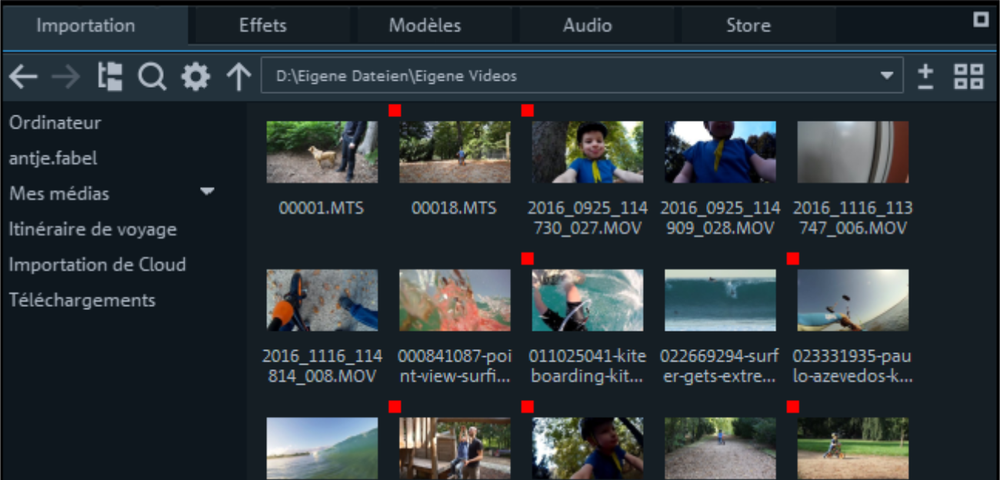
Task: Expand the Mes médias dropdown arrow
Action: 208,192
